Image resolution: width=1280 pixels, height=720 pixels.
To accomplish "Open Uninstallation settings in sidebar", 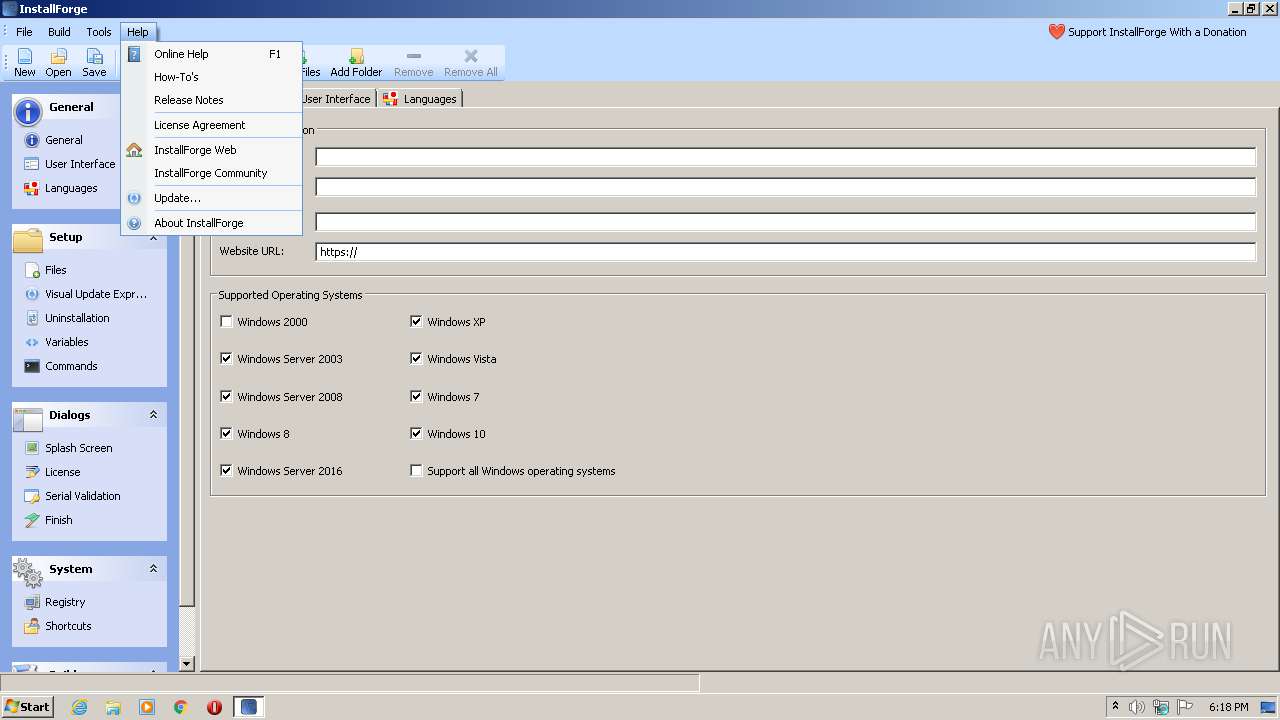I will (66, 318).
